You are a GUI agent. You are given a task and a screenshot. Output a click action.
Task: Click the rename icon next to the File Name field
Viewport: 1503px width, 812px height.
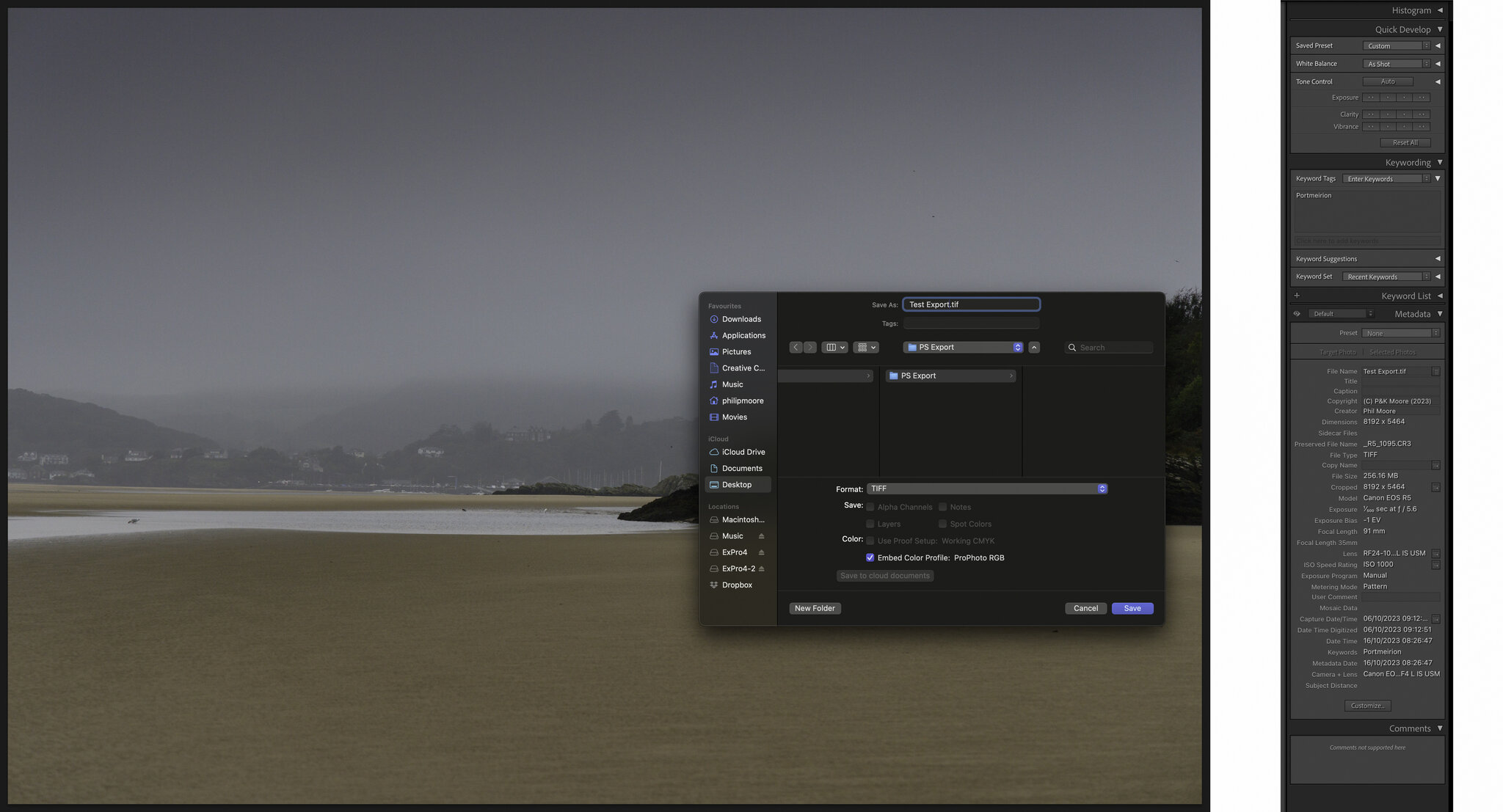click(1435, 371)
